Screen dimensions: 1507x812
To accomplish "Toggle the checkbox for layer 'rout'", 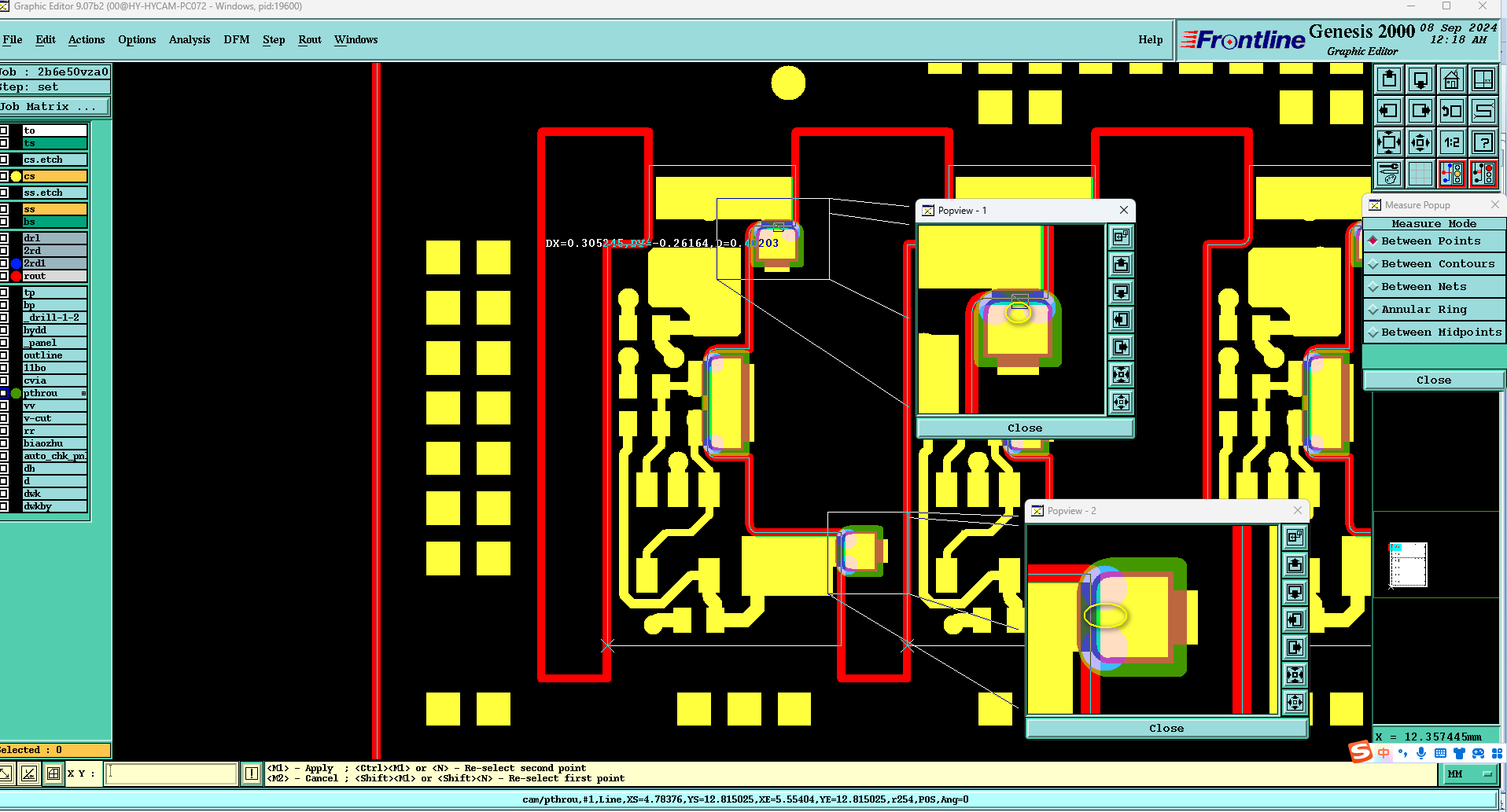I will coord(4,276).
